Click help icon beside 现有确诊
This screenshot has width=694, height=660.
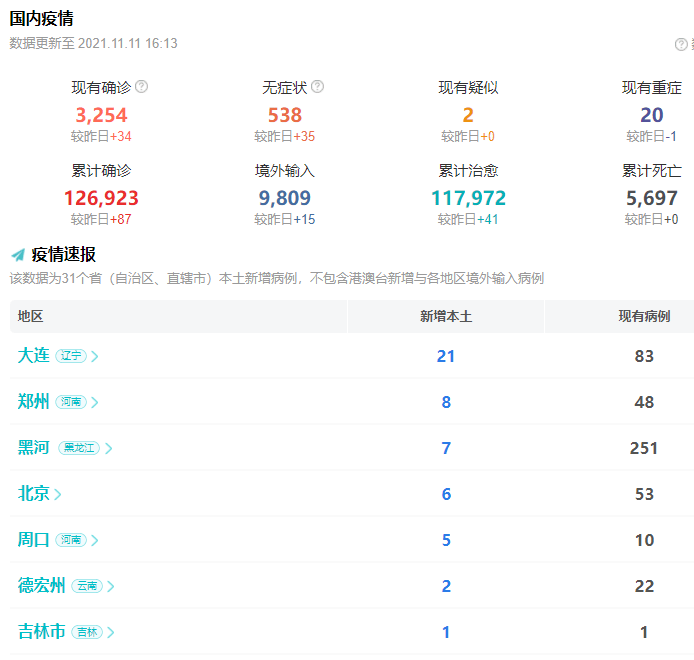141,87
